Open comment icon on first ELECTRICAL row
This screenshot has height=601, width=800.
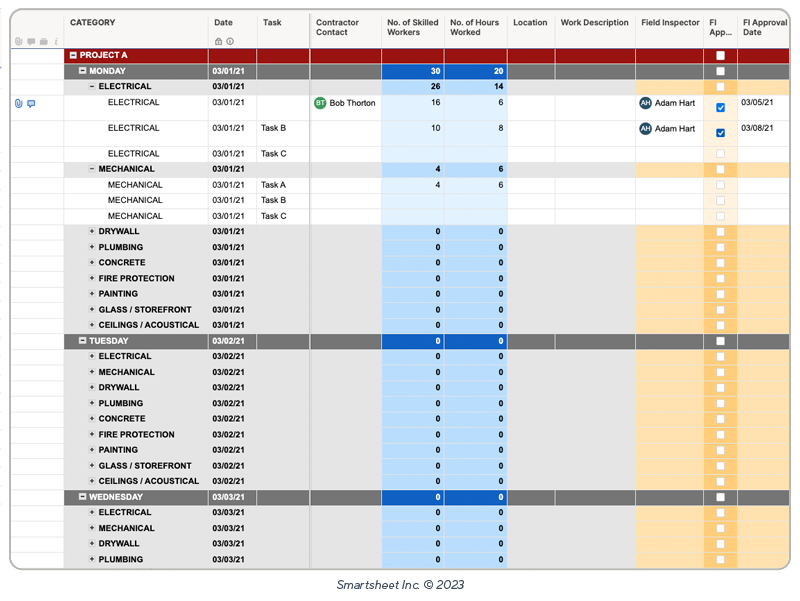tap(31, 103)
